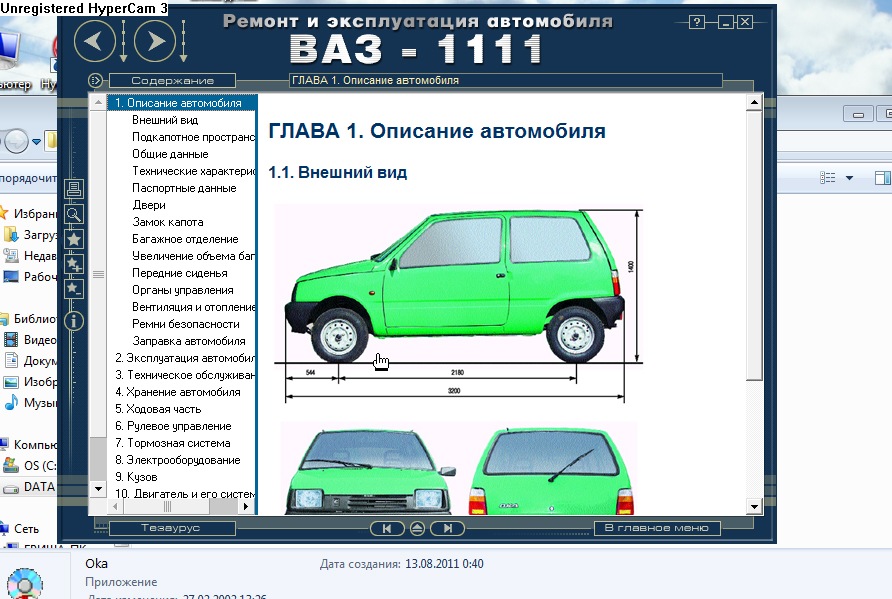Image resolution: width=892 pixels, height=599 pixels.
Task: Open the Тезаурус button
Action: pyautogui.click(x=172, y=528)
